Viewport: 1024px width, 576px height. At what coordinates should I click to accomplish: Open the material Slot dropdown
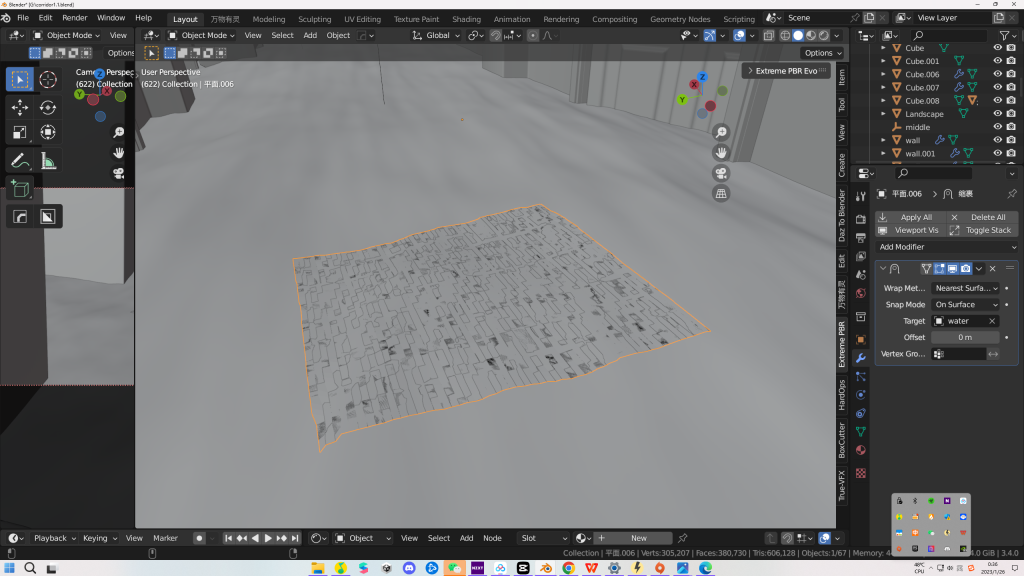coord(543,538)
